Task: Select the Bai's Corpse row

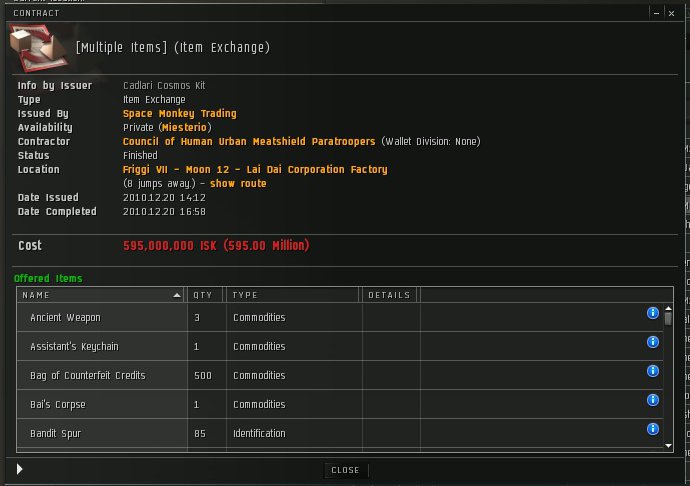Action: coord(340,405)
